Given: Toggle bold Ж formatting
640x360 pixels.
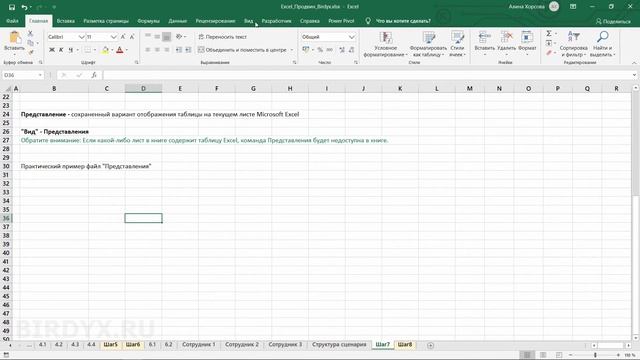Looking at the screenshot, I should [52, 50].
